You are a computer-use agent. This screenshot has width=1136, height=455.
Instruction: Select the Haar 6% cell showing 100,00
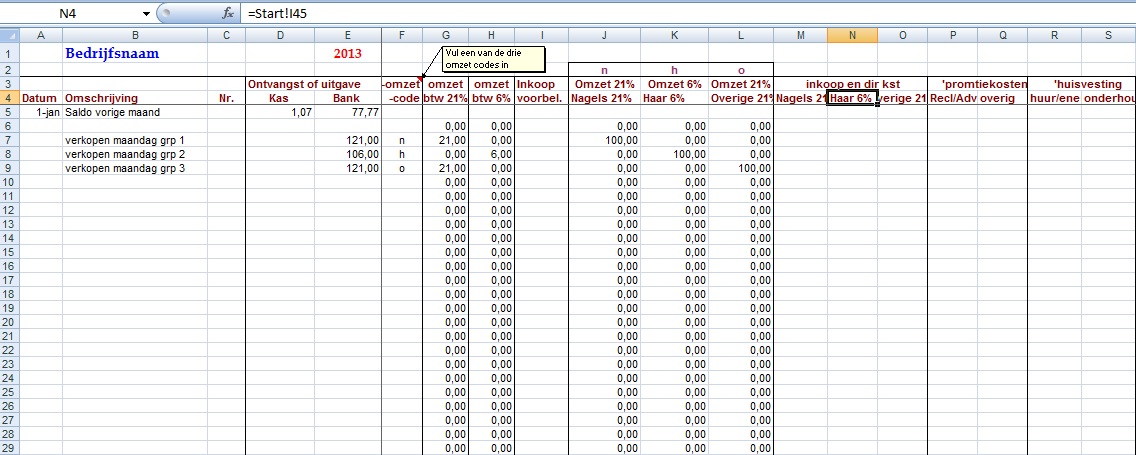677,154
